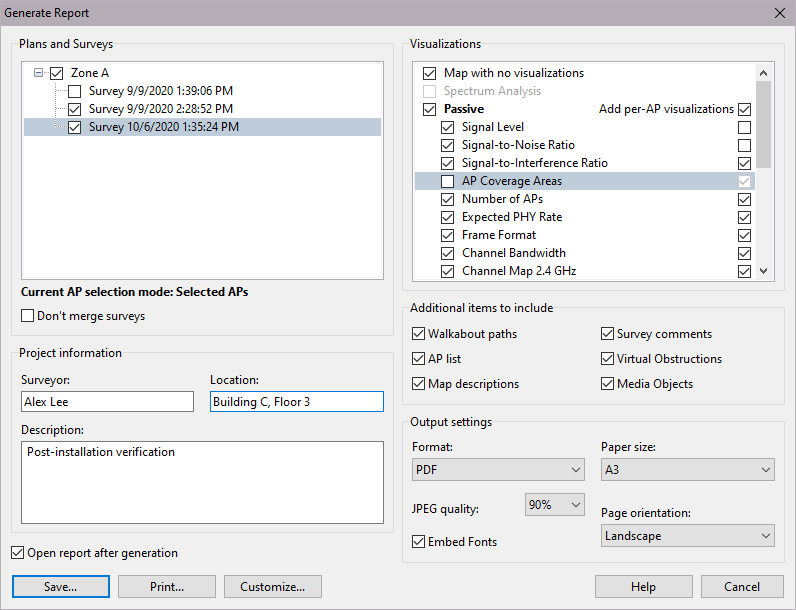The height and width of the screenshot is (610, 796).
Task: Enable the AP Coverage Areas visualization
Action: click(448, 181)
